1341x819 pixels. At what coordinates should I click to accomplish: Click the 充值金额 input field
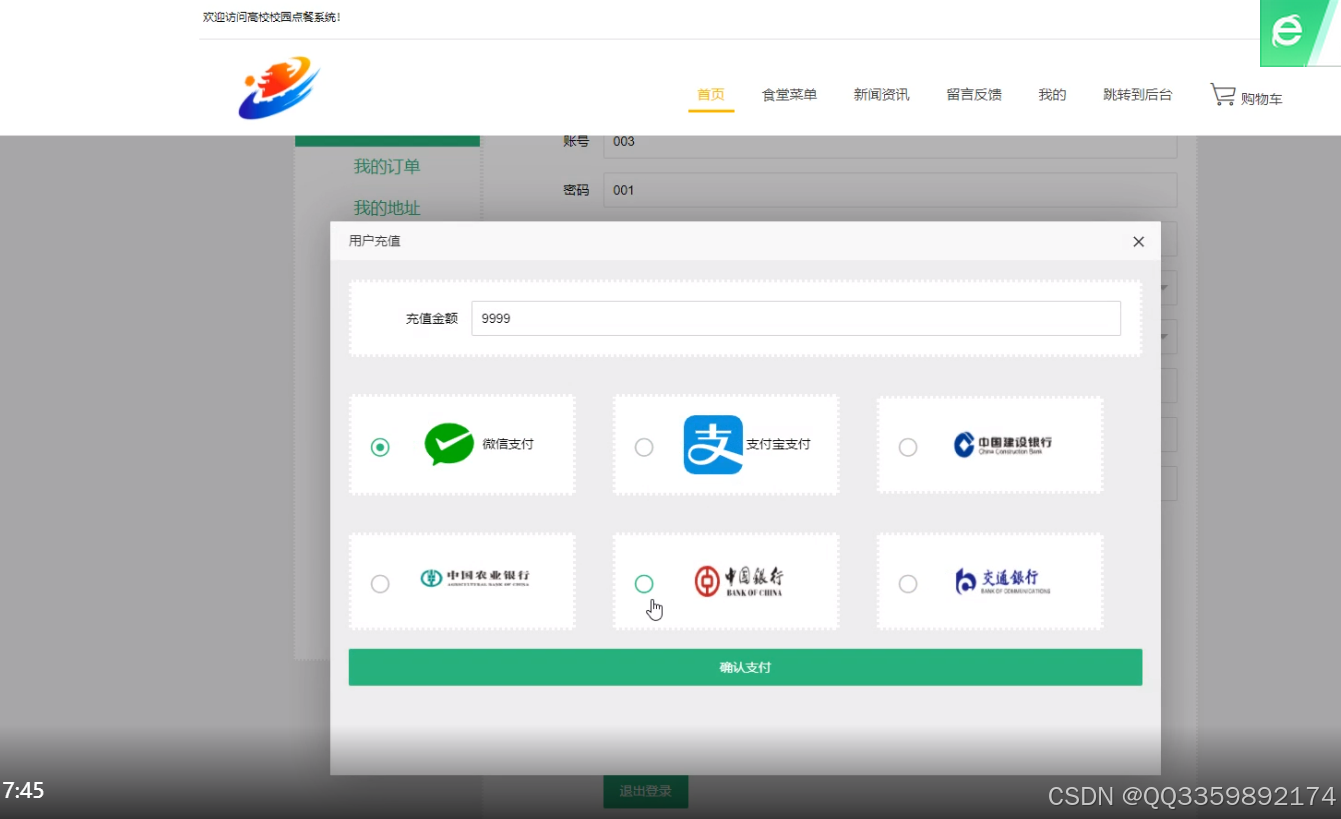coord(796,318)
